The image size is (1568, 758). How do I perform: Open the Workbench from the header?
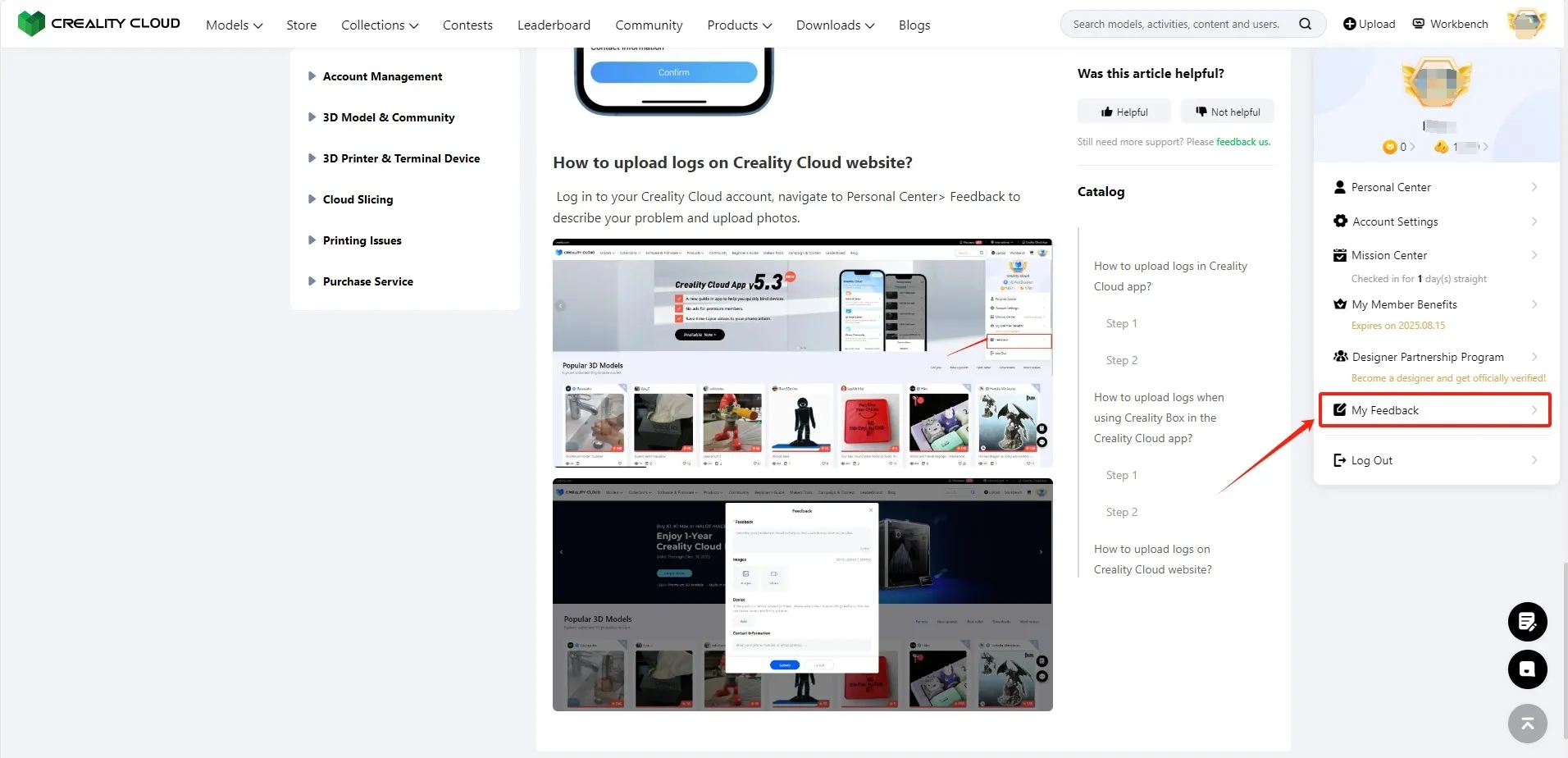pos(1450,24)
